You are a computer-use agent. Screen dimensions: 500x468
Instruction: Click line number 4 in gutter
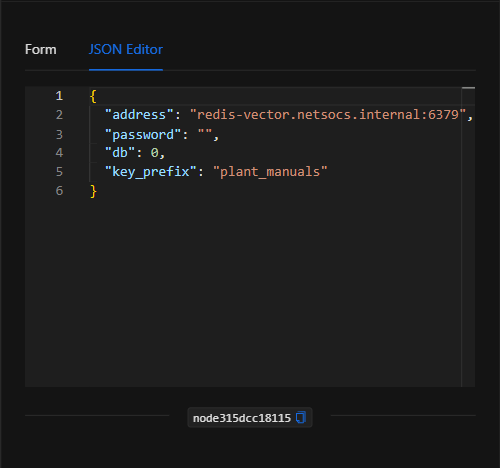(59, 153)
